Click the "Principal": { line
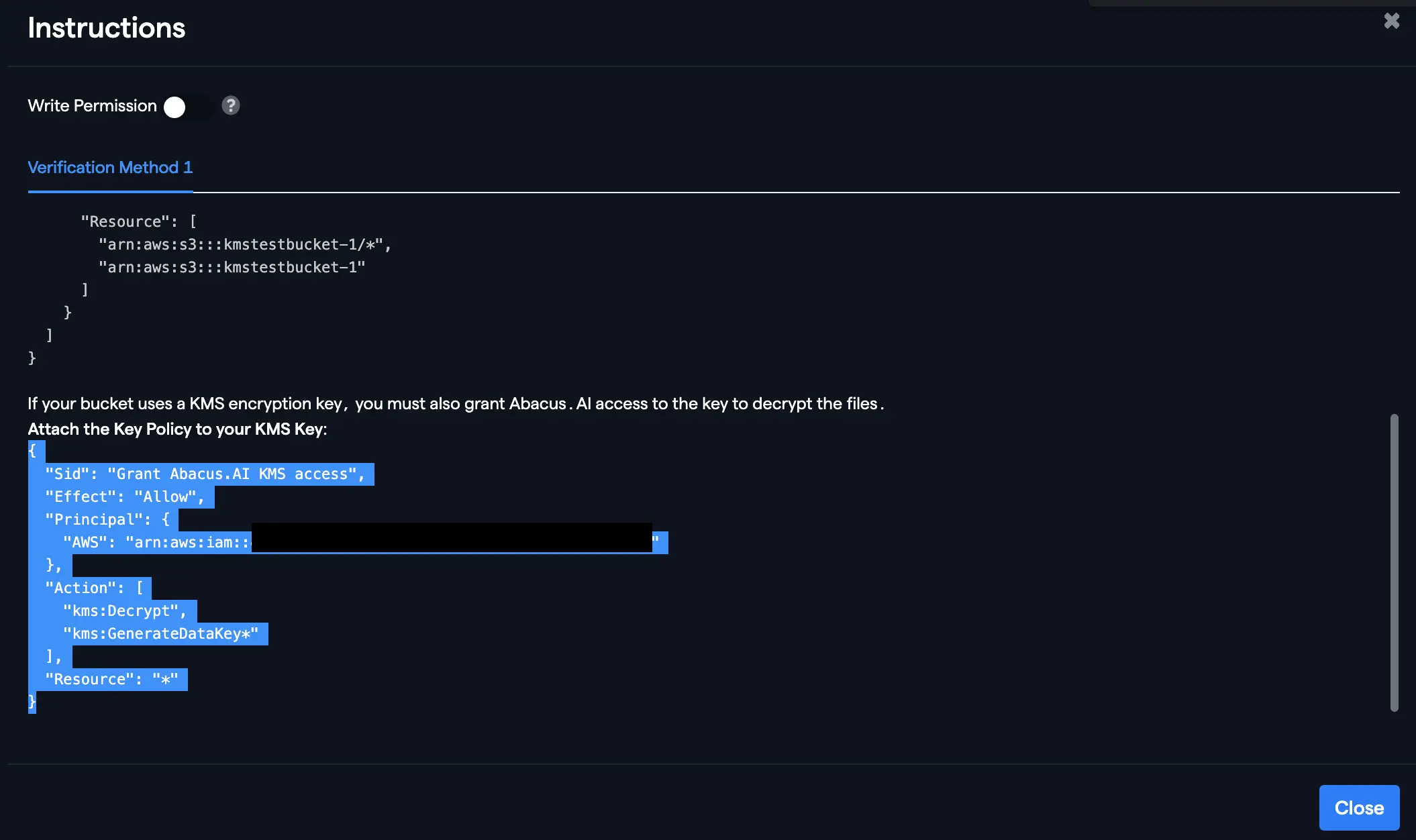 [x=107, y=520]
